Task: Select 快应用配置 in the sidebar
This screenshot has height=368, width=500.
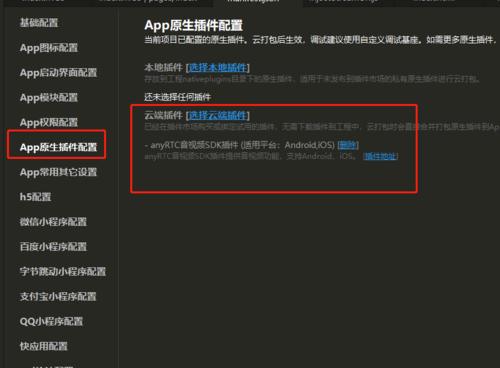Action: tap(44, 346)
